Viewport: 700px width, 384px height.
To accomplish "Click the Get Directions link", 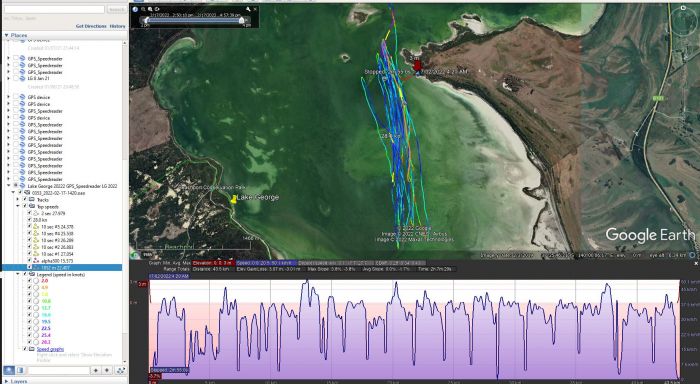I will (91, 26).
